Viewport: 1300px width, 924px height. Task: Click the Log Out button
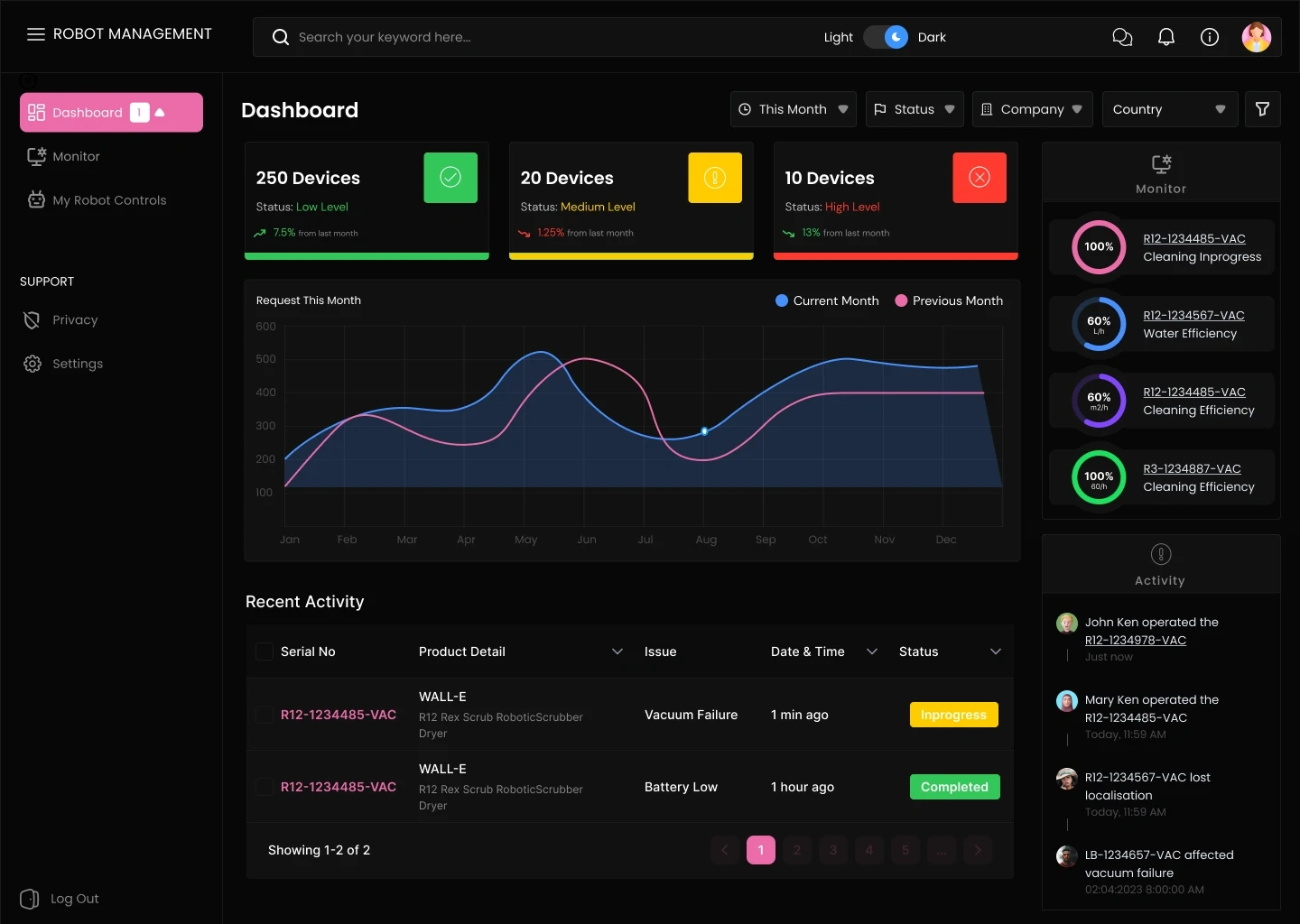tap(60, 899)
